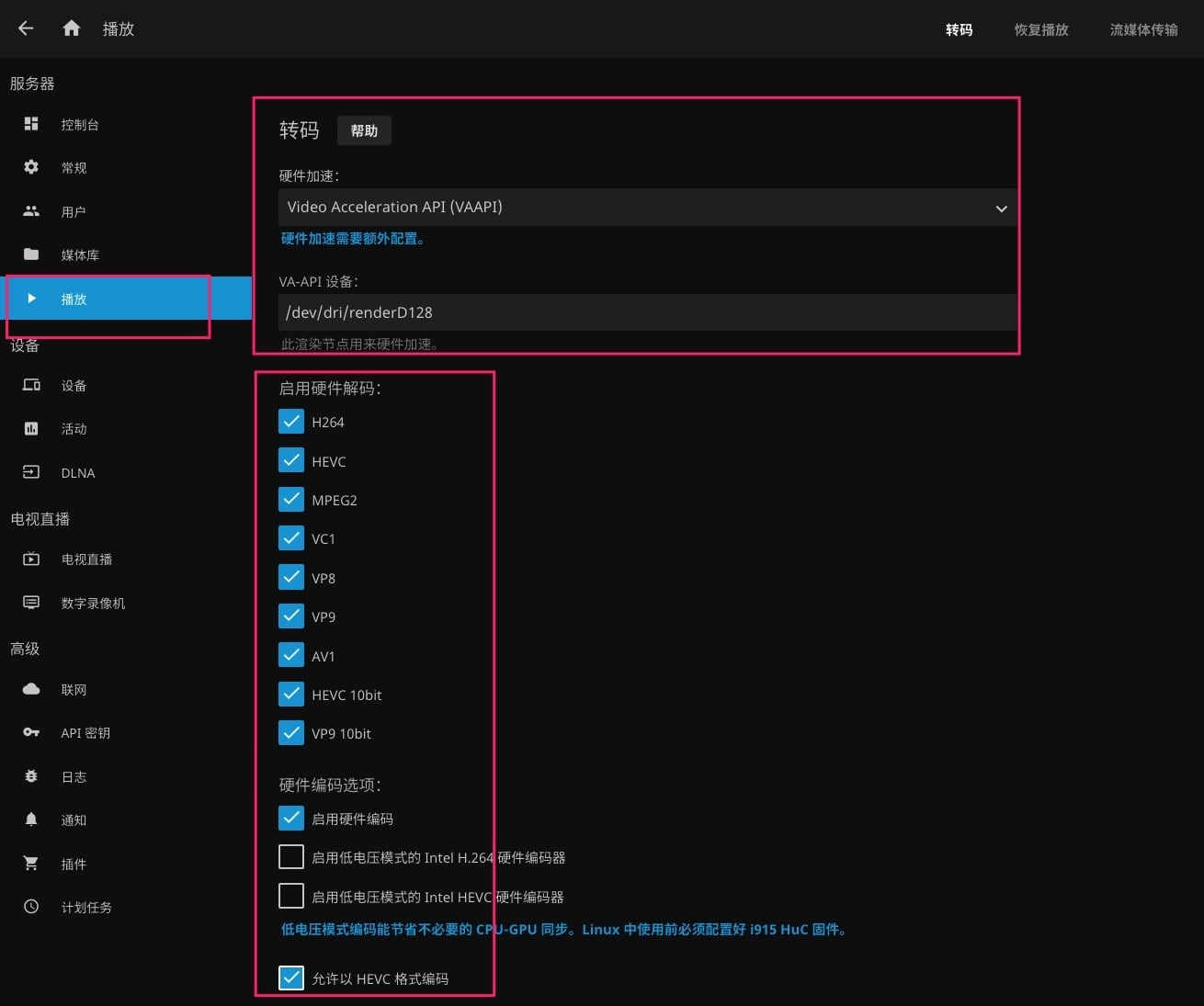The height and width of the screenshot is (1006, 1204).
Task: Switch to the 转码 tab
Action: click(959, 29)
